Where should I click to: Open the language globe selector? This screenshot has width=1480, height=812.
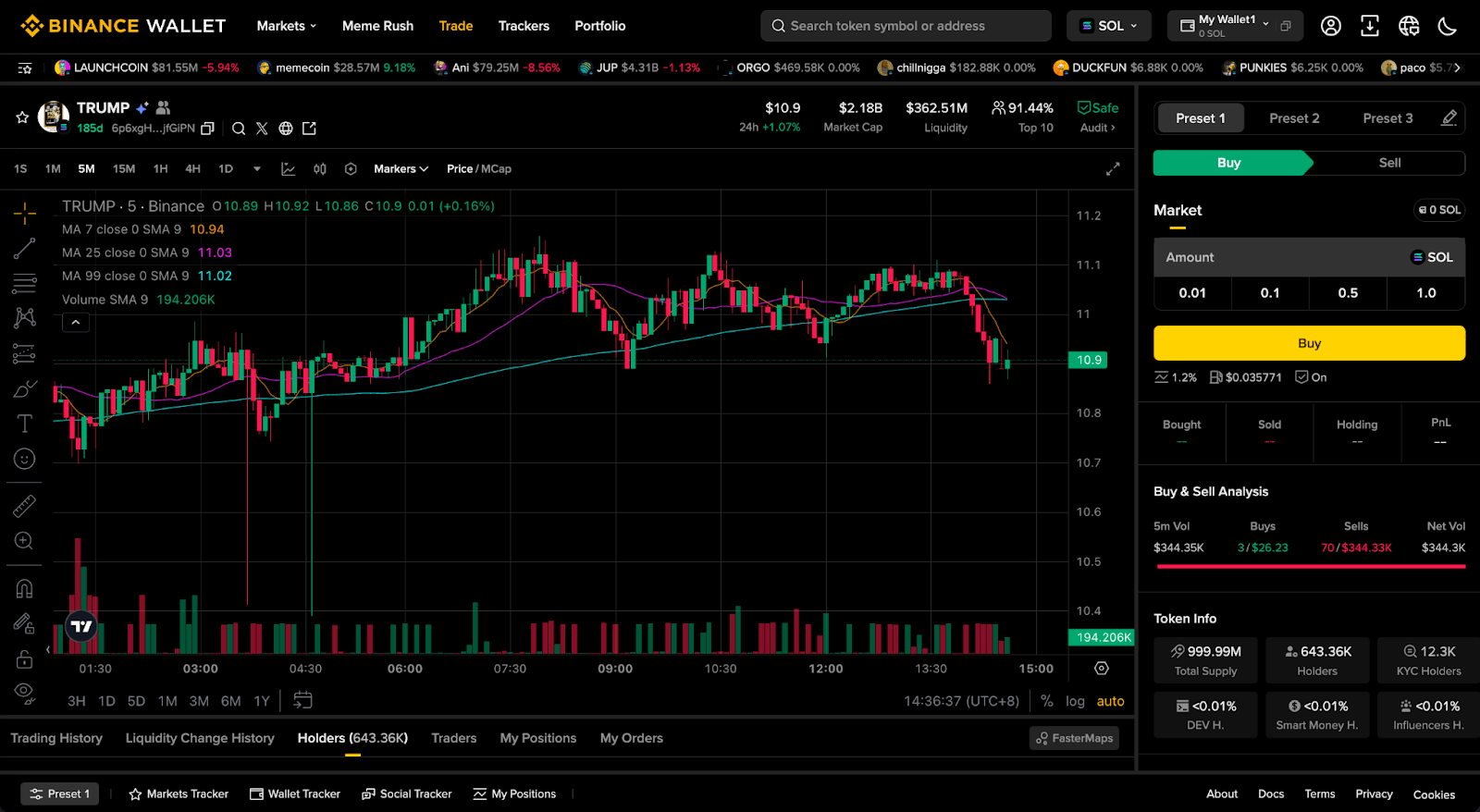tap(1409, 26)
